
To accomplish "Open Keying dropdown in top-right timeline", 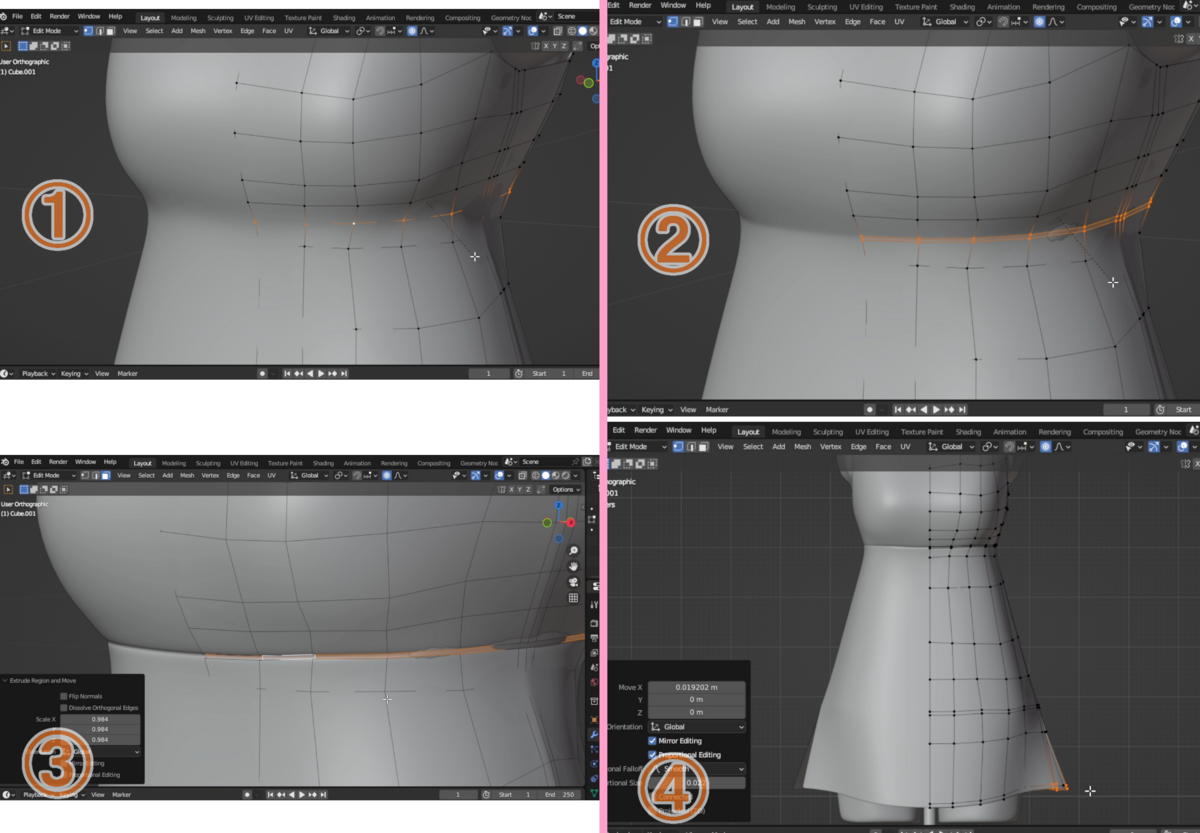I will (657, 409).
